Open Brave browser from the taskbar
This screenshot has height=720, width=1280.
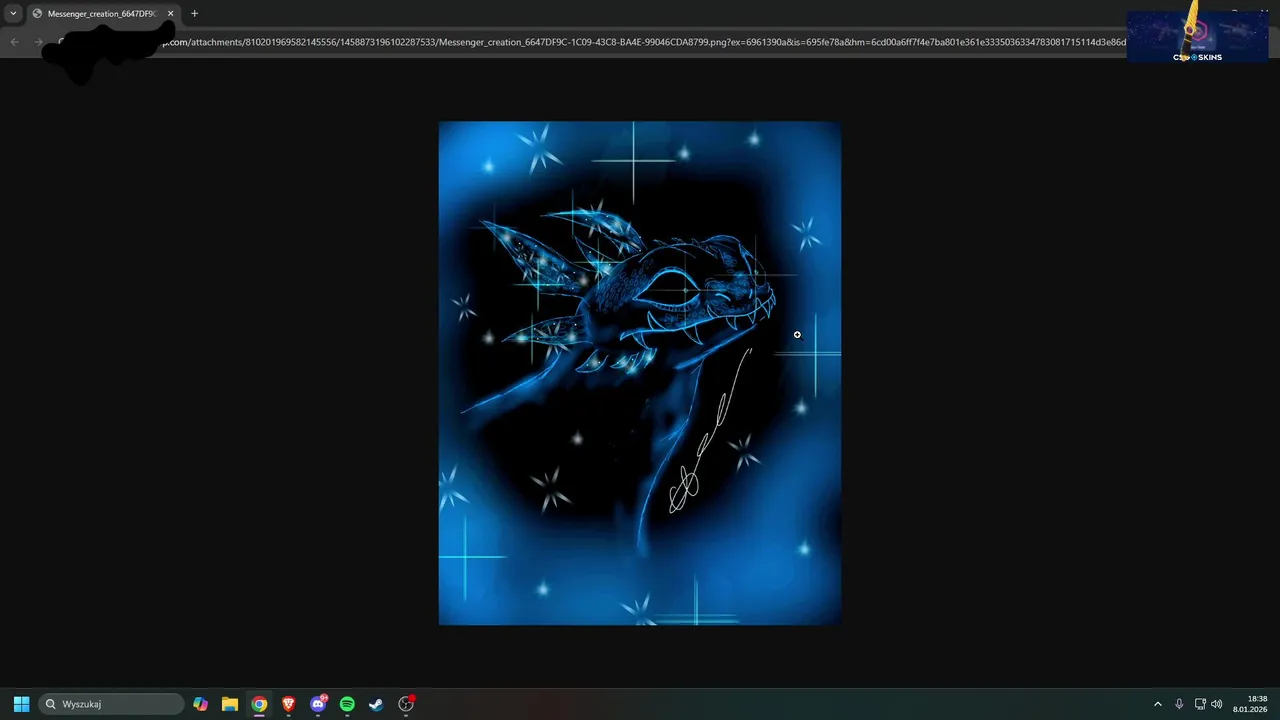pos(288,704)
